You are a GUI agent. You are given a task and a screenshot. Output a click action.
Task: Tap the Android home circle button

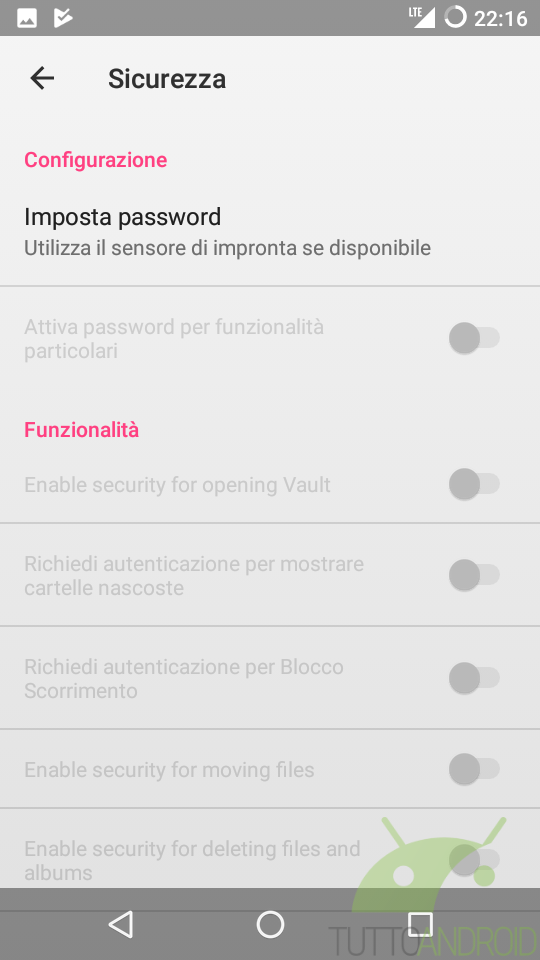point(270,923)
